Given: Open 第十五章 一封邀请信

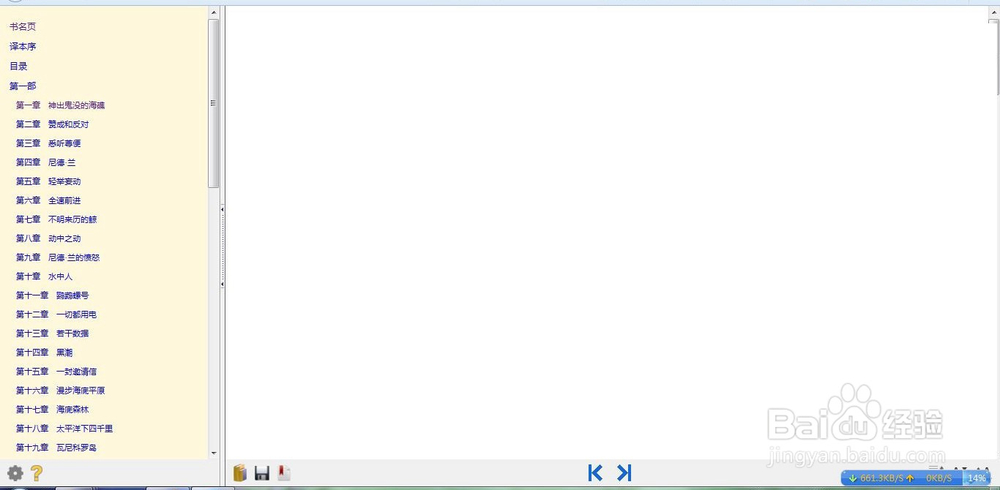Looking at the screenshot, I should tap(57, 372).
